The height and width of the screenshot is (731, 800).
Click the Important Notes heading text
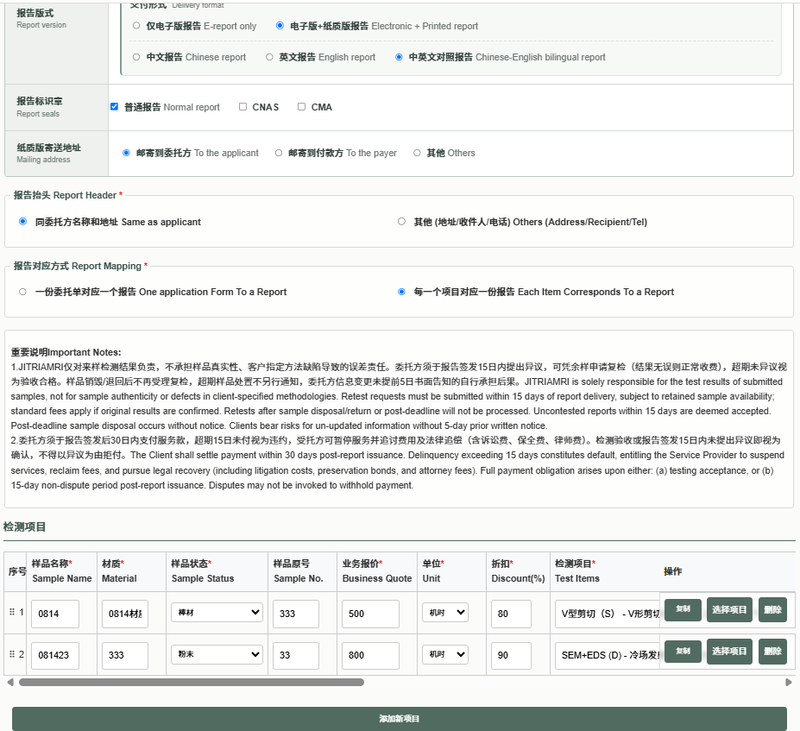66,352
